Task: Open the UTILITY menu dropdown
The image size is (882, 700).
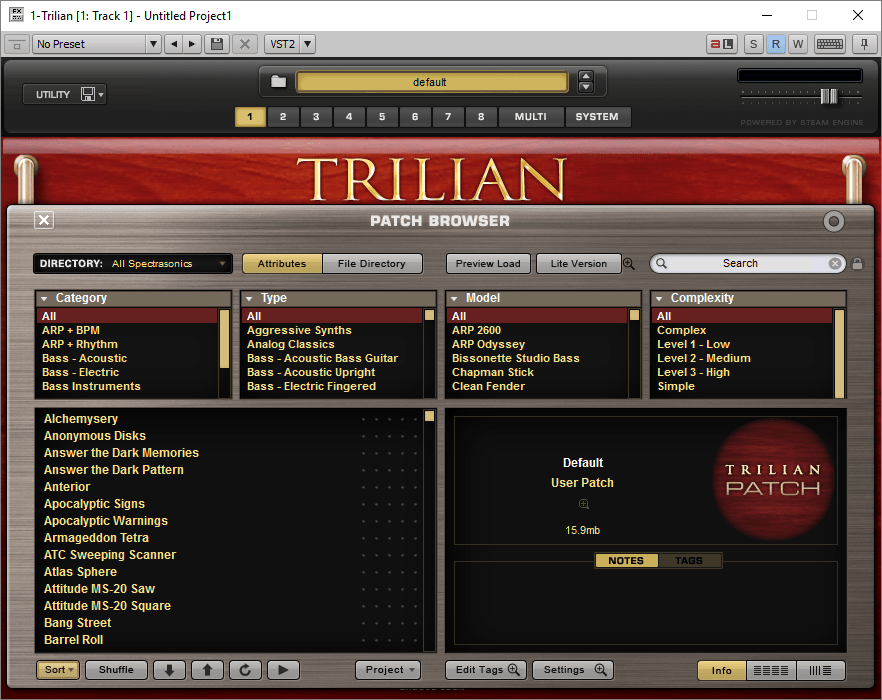Action: coord(64,94)
